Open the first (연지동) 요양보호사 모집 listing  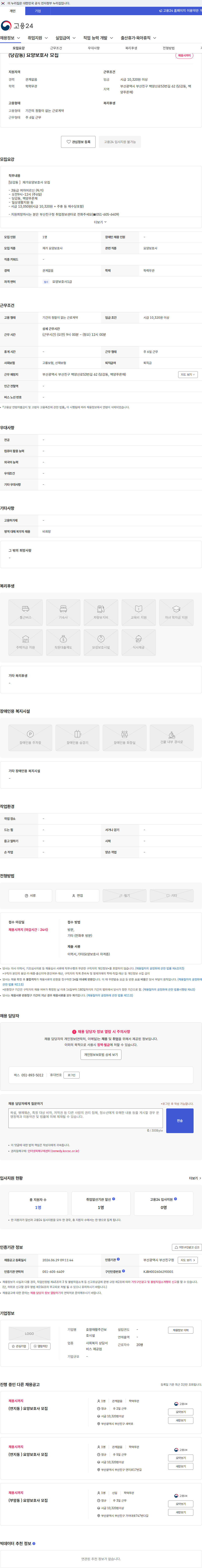pos(28,1408)
